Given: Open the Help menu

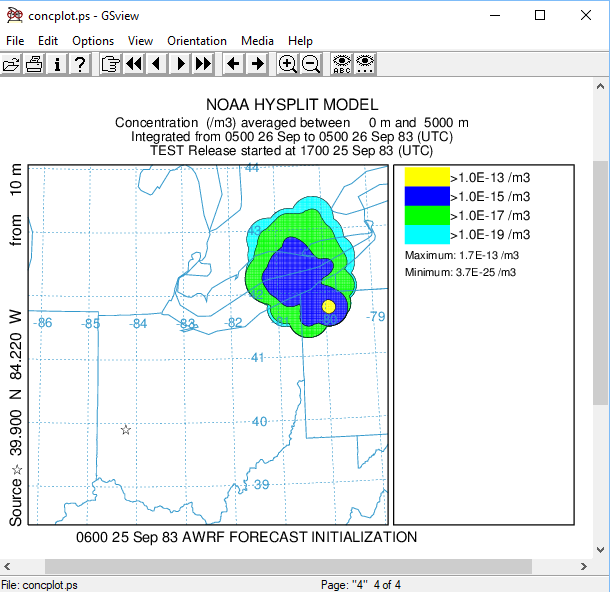Looking at the screenshot, I should [300, 41].
